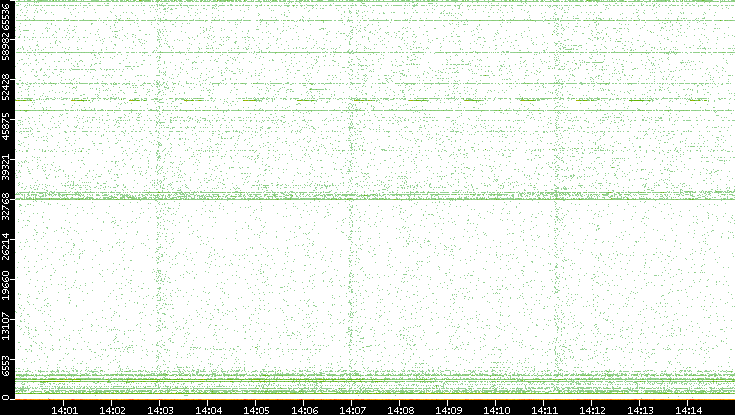Image resolution: width=735 pixels, height=415 pixels.
Task: Click the 58982 vertical axis label
Action: pos(7,50)
